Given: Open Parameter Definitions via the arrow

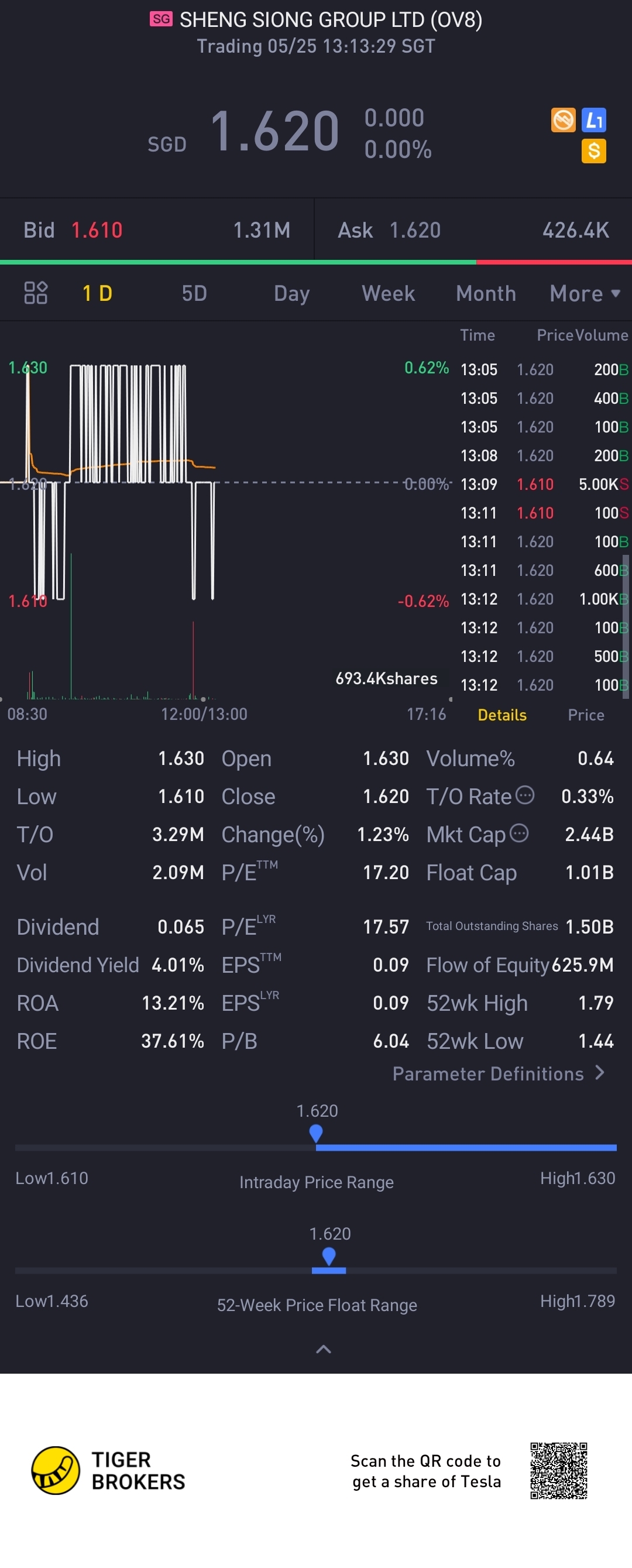Looking at the screenshot, I should pos(600,1073).
